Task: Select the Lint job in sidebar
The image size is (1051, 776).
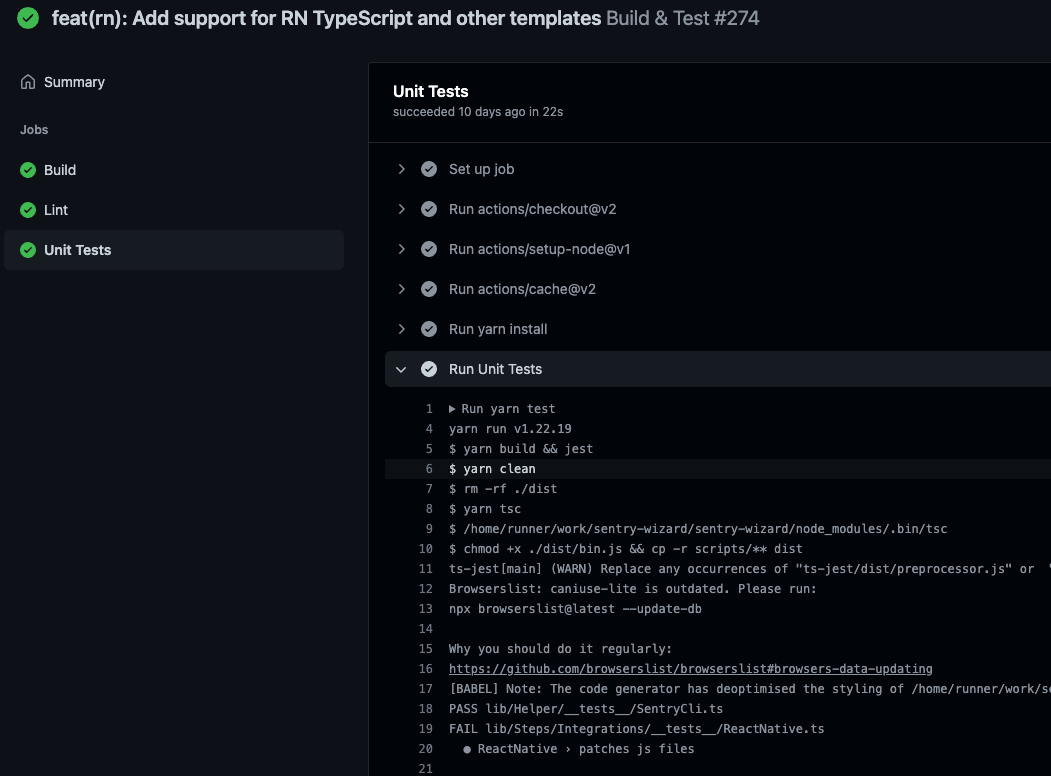Action: (56, 210)
